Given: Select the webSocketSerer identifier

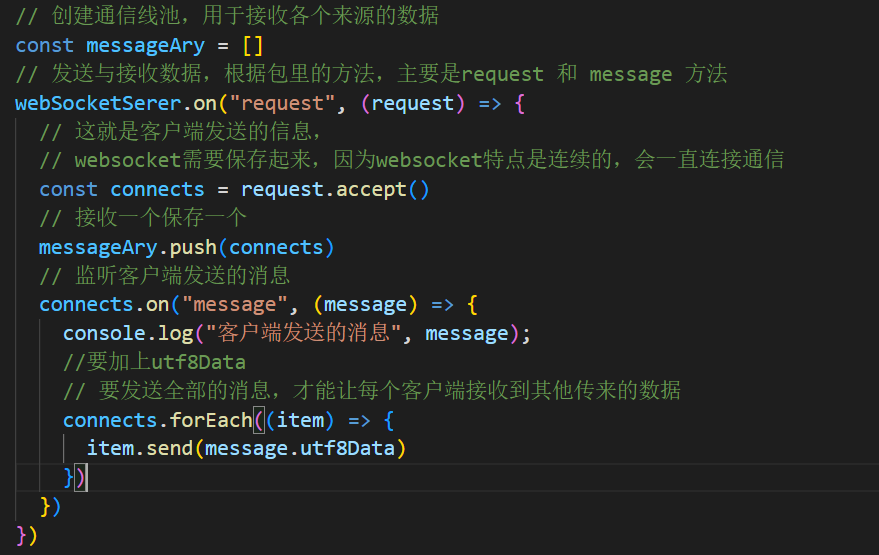Looking at the screenshot, I should pyautogui.click(x=98, y=103).
